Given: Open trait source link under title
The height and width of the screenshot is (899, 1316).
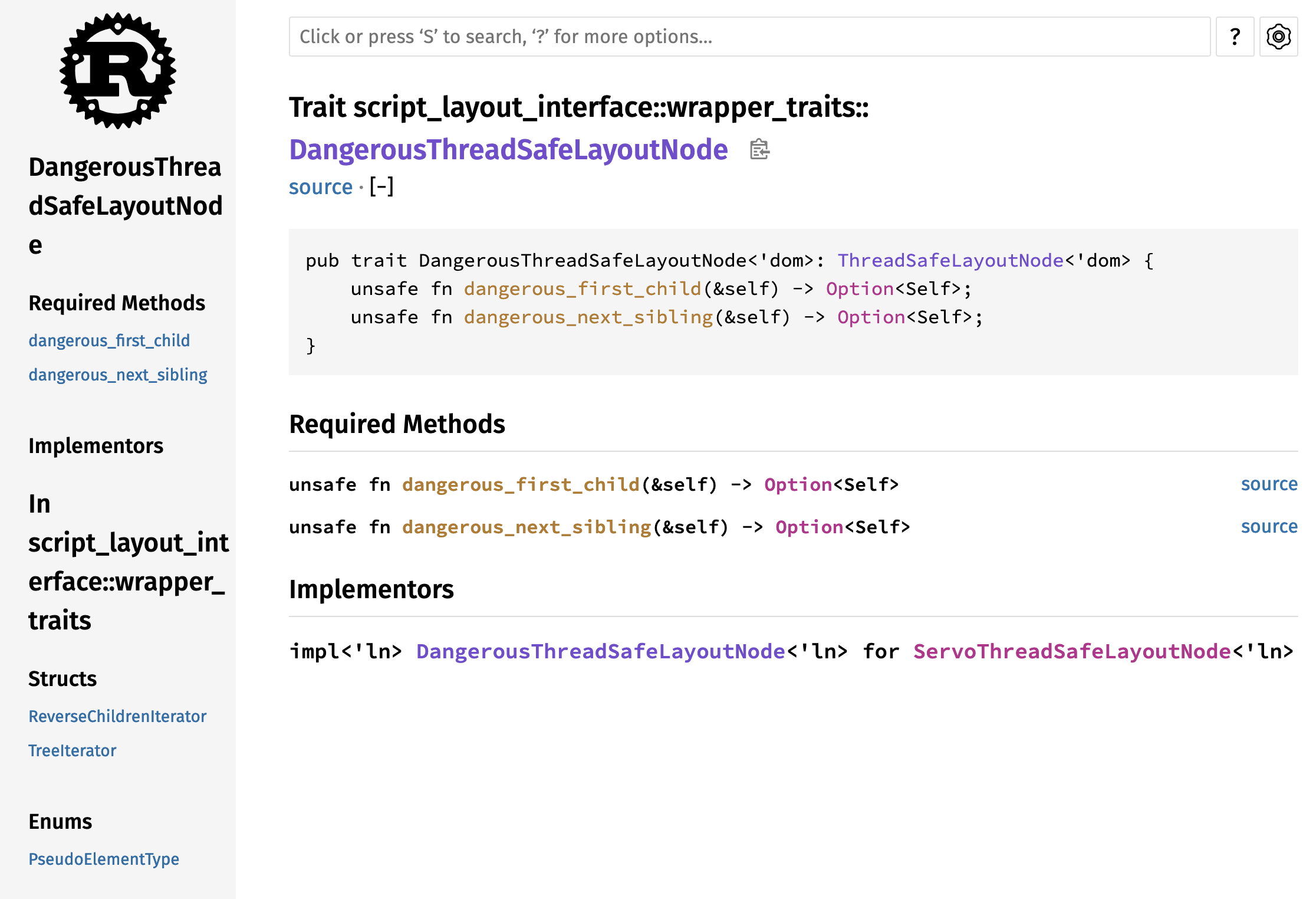Looking at the screenshot, I should (x=320, y=187).
